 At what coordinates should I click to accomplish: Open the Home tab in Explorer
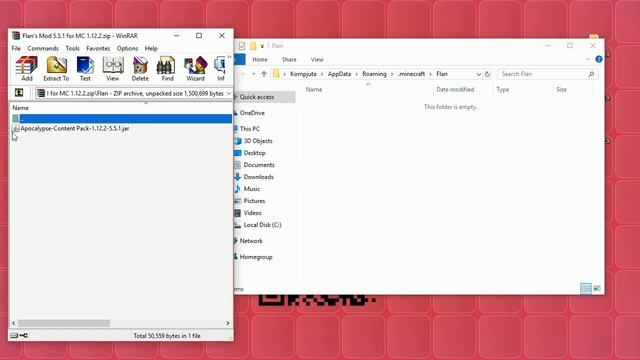(260, 60)
